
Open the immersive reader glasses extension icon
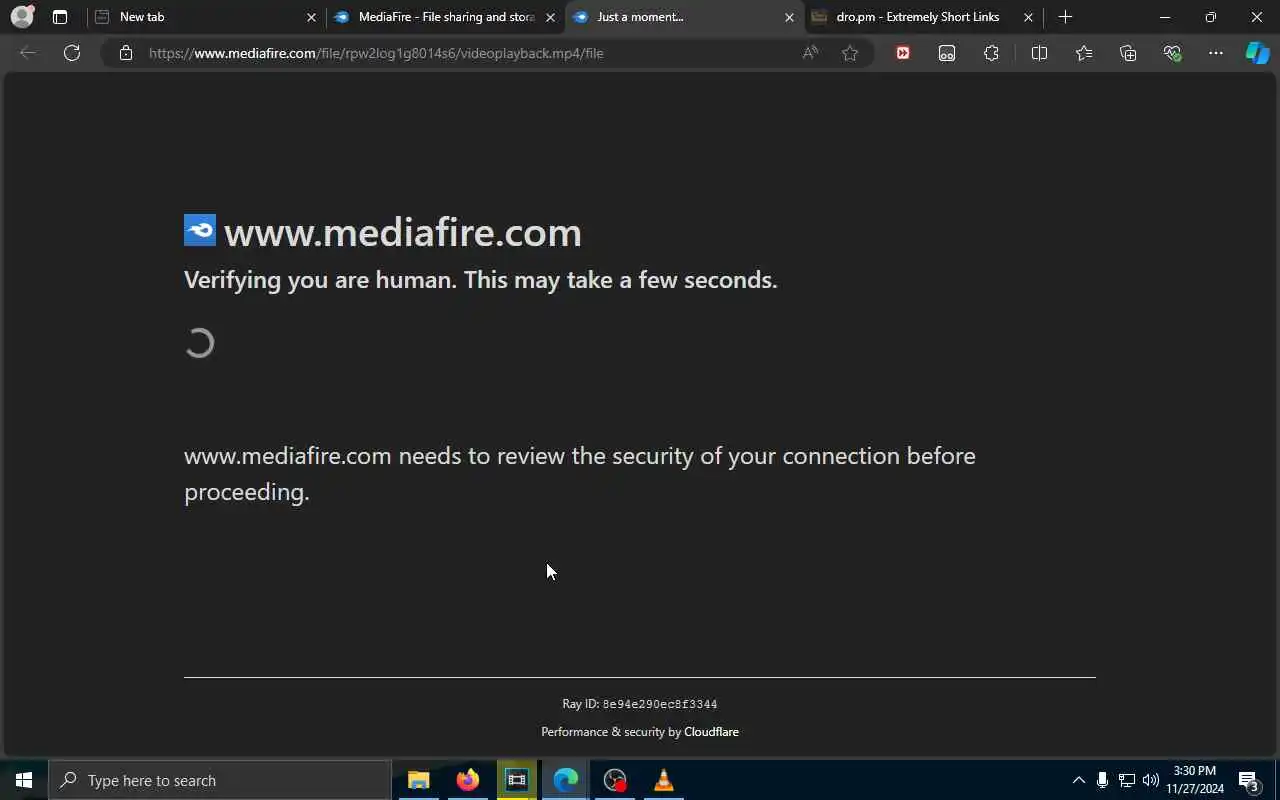pos(947,53)
